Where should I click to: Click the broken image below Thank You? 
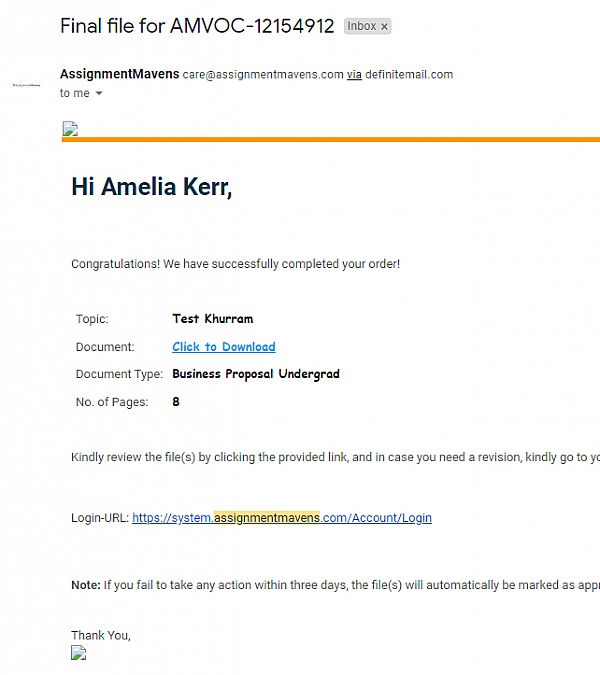(78, 653)
